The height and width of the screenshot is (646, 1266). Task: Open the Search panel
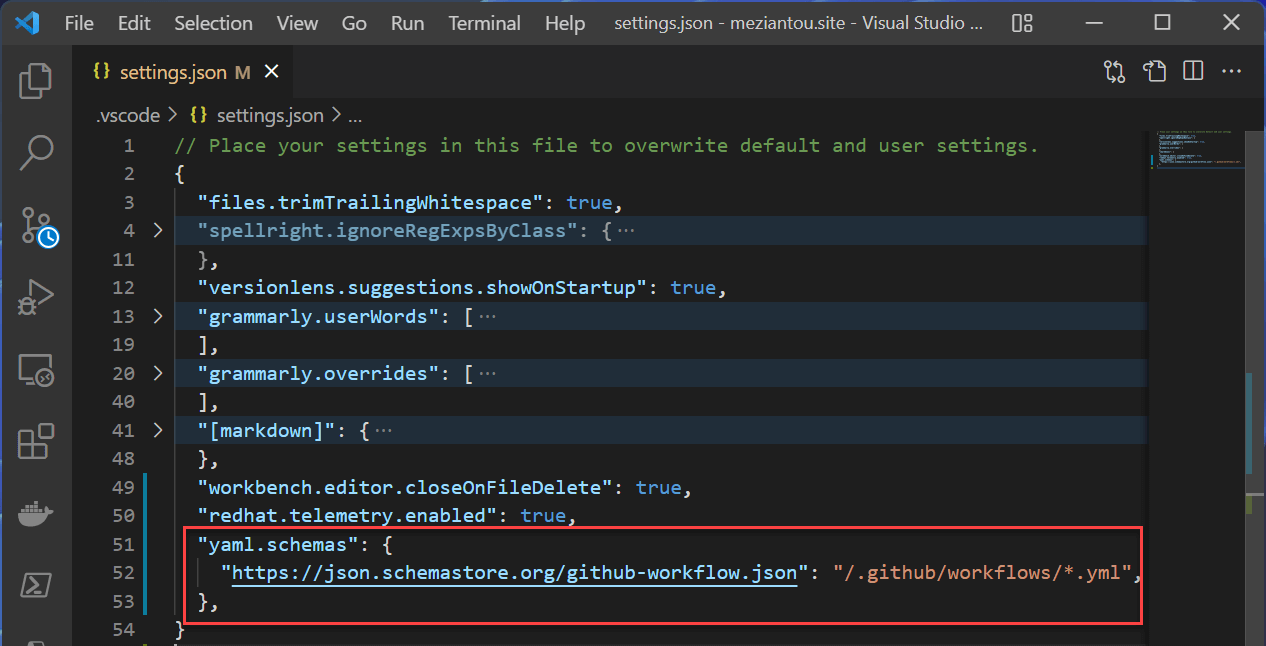tap(36, 152)
